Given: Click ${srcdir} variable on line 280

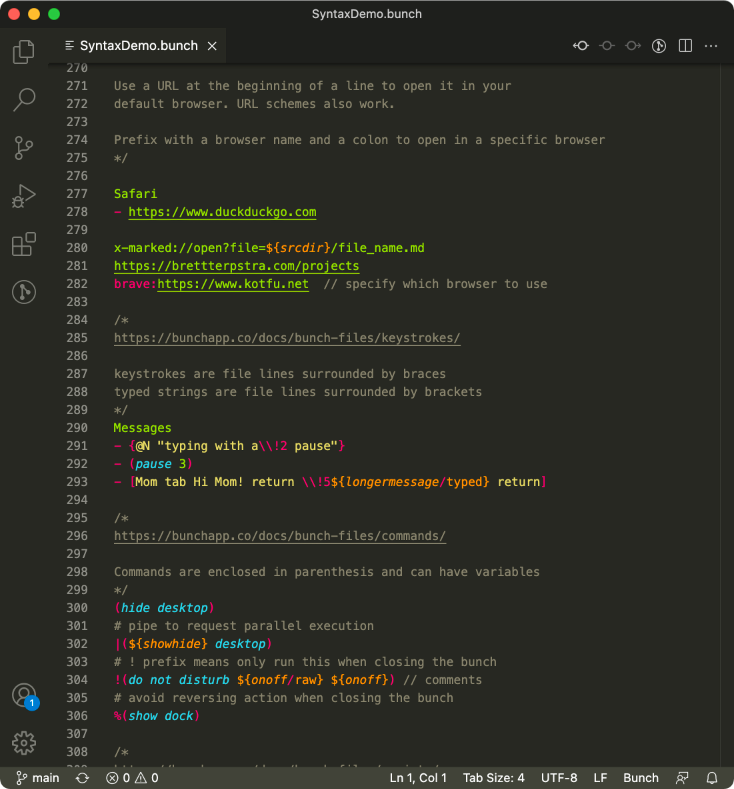Looking at the screenshot, I should point(298,248).
